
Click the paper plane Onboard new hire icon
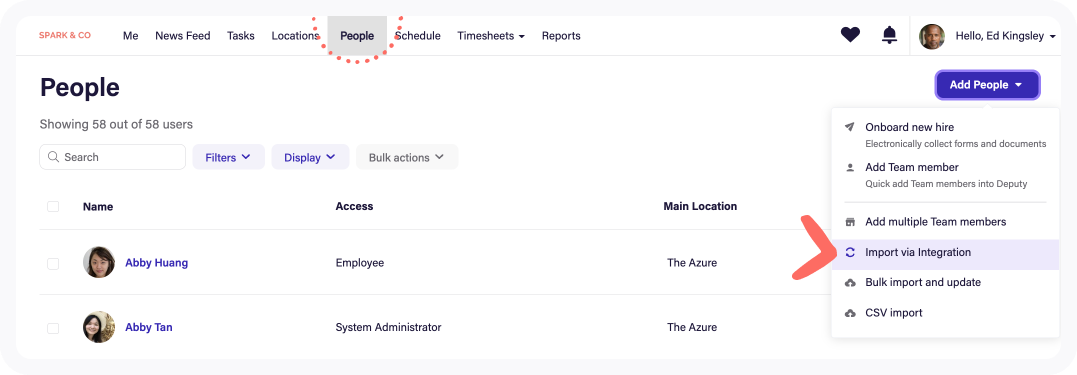click(x=850, y=127)
